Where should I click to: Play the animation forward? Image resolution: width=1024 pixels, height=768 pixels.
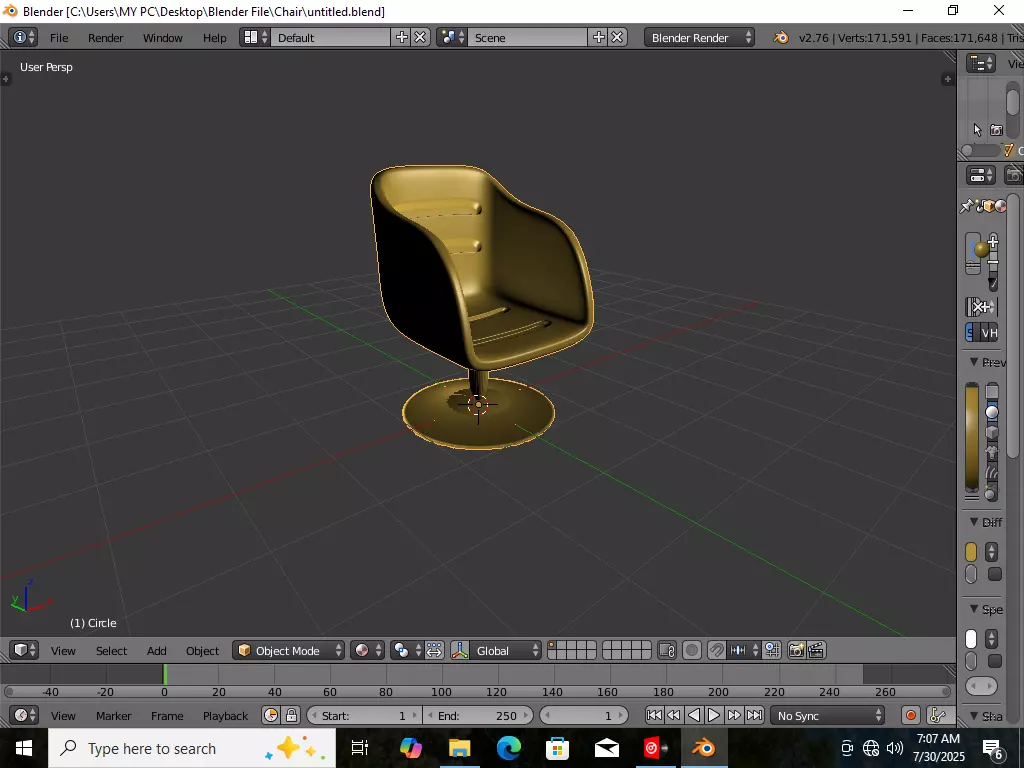point(714,715)
